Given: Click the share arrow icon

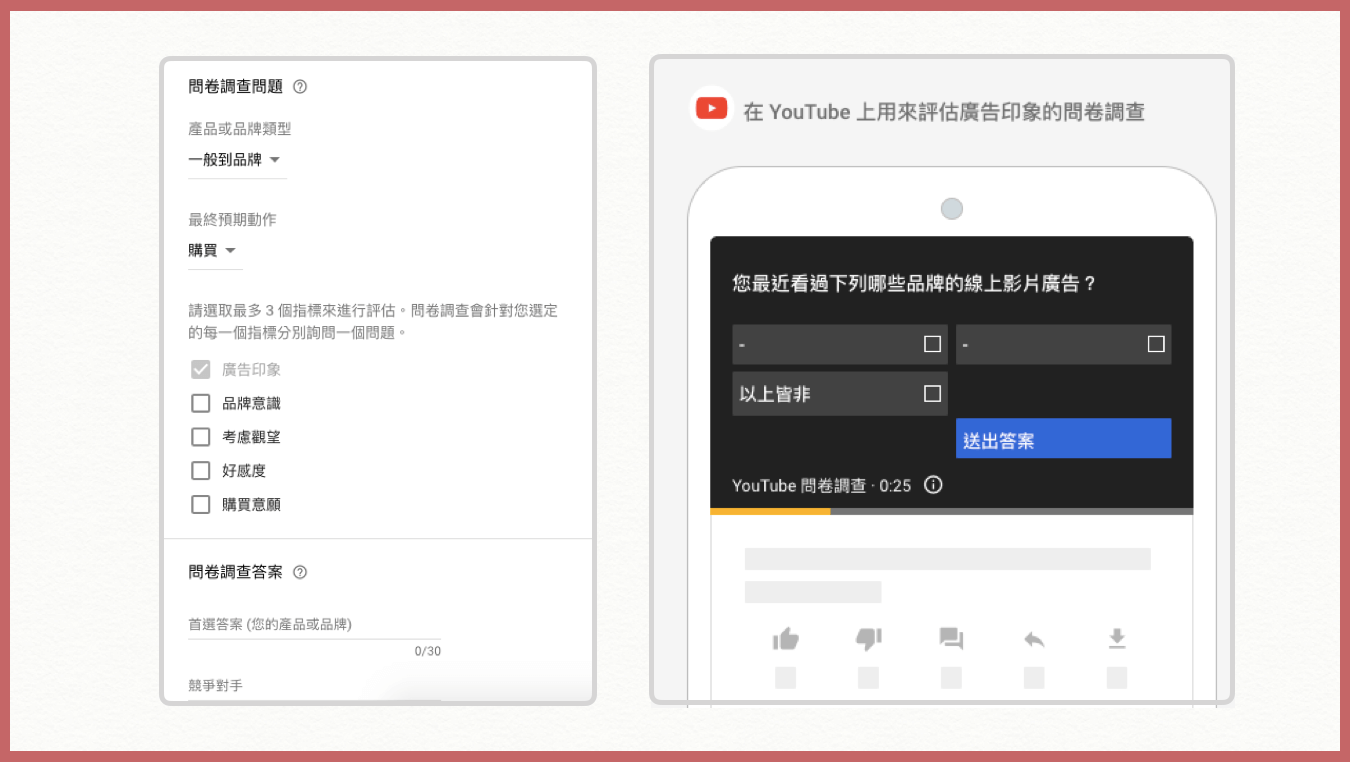Looking at the screenshot, I should tap(1034, 639).
